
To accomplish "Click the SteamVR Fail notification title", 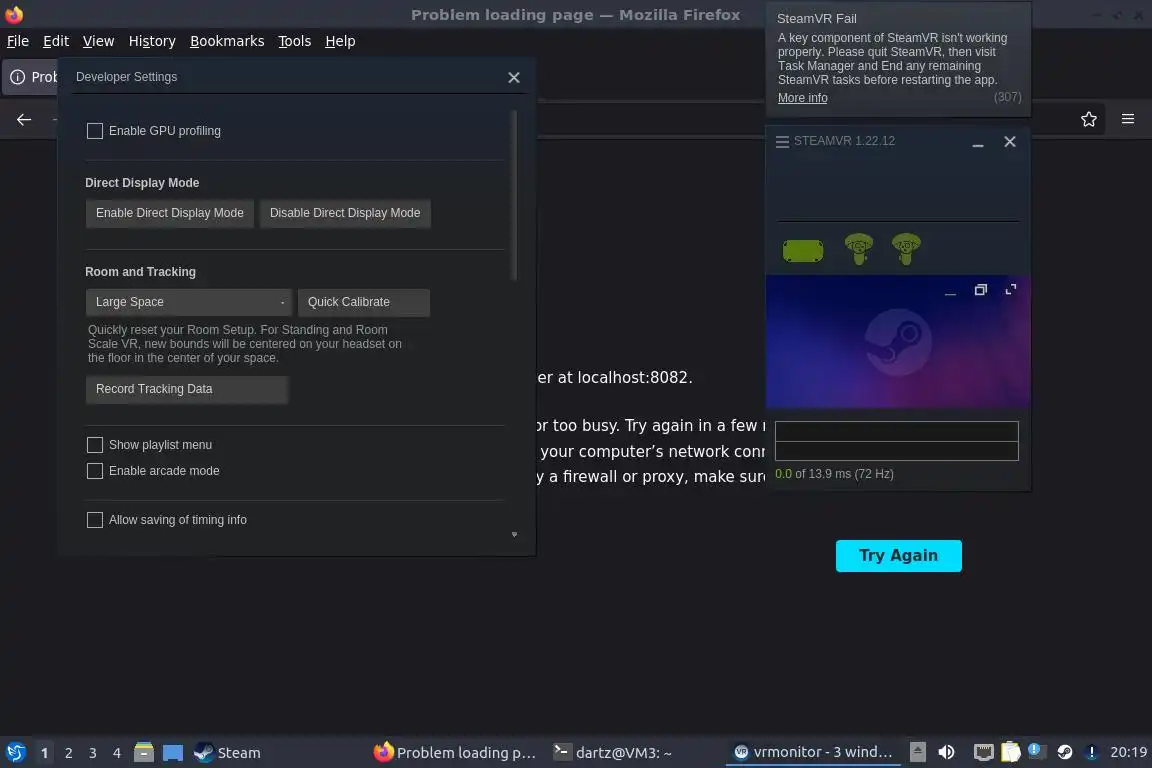I will (816, 18).
